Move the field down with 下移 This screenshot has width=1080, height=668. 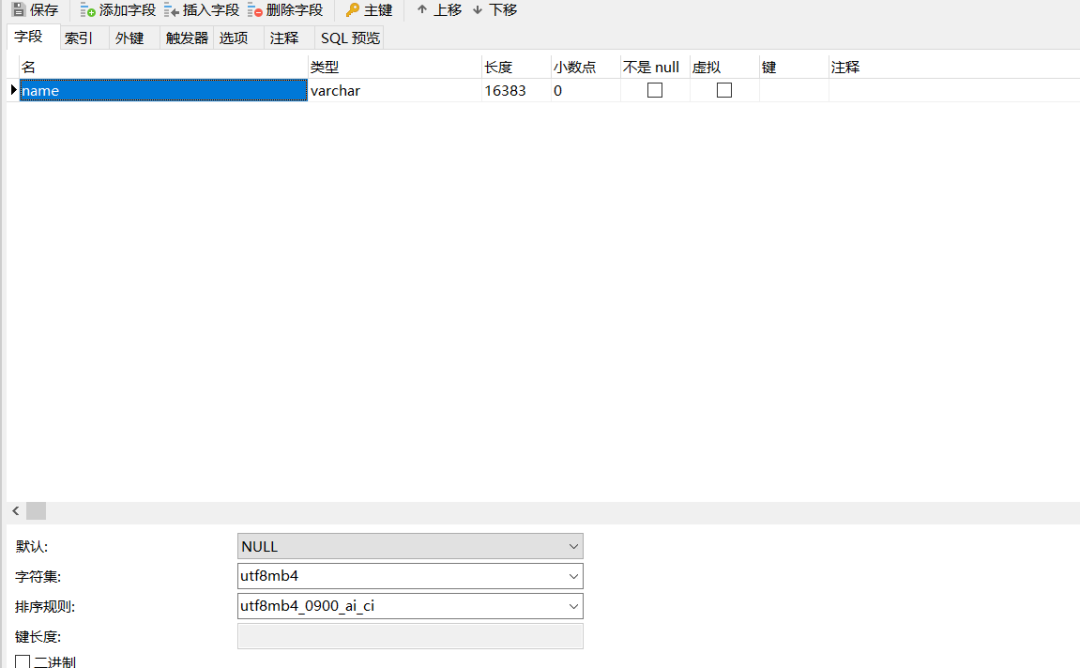(497, 10)
